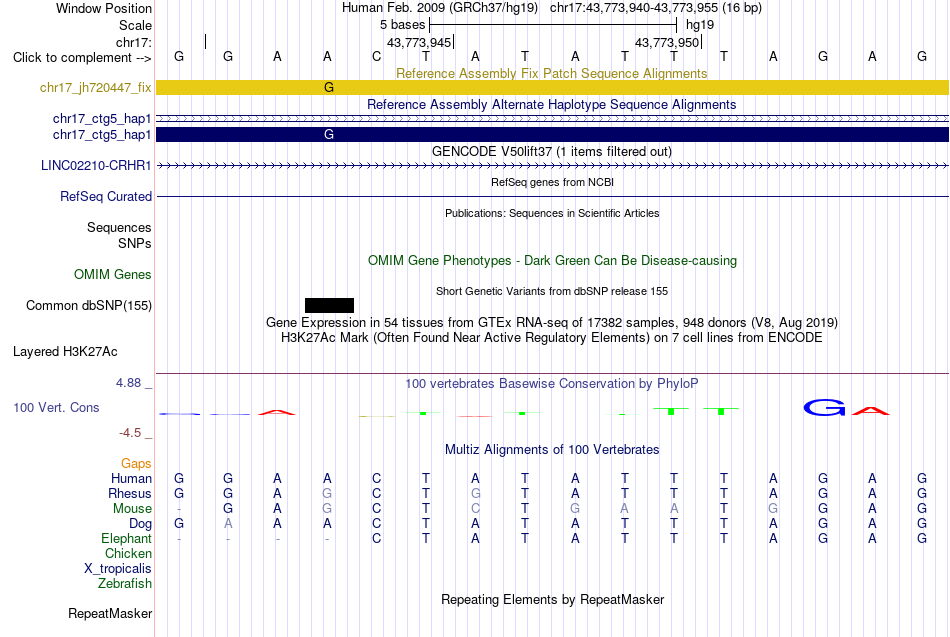Click the Dog species label
This screenshot has width=950, height=637.
(140, 524)
